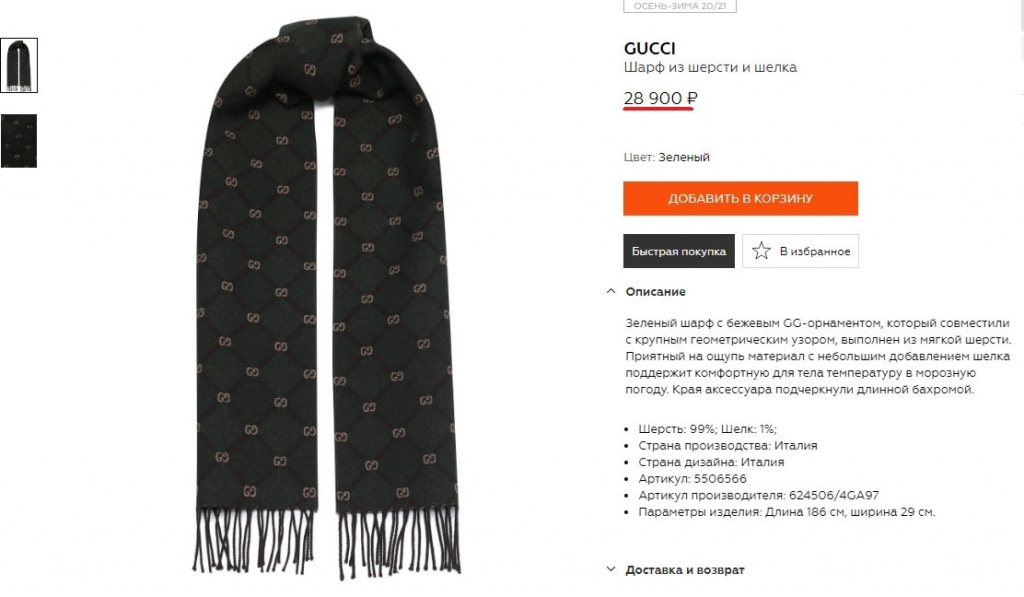Click the Описание section title
Image resolution: width=1024 pixels, height=597 pixels.
point(656,291)
